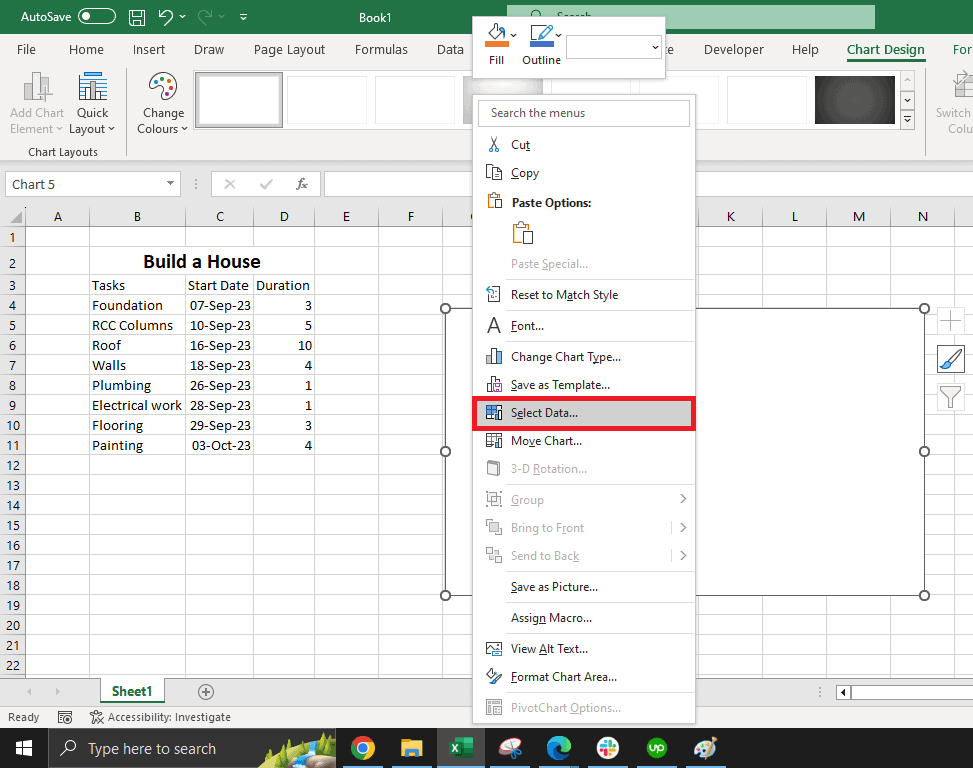Image resolution: width=973 pixels, height=768 pixels.
Task: Click the Insert Function fx icon
Action: click(x=301, y=184)
